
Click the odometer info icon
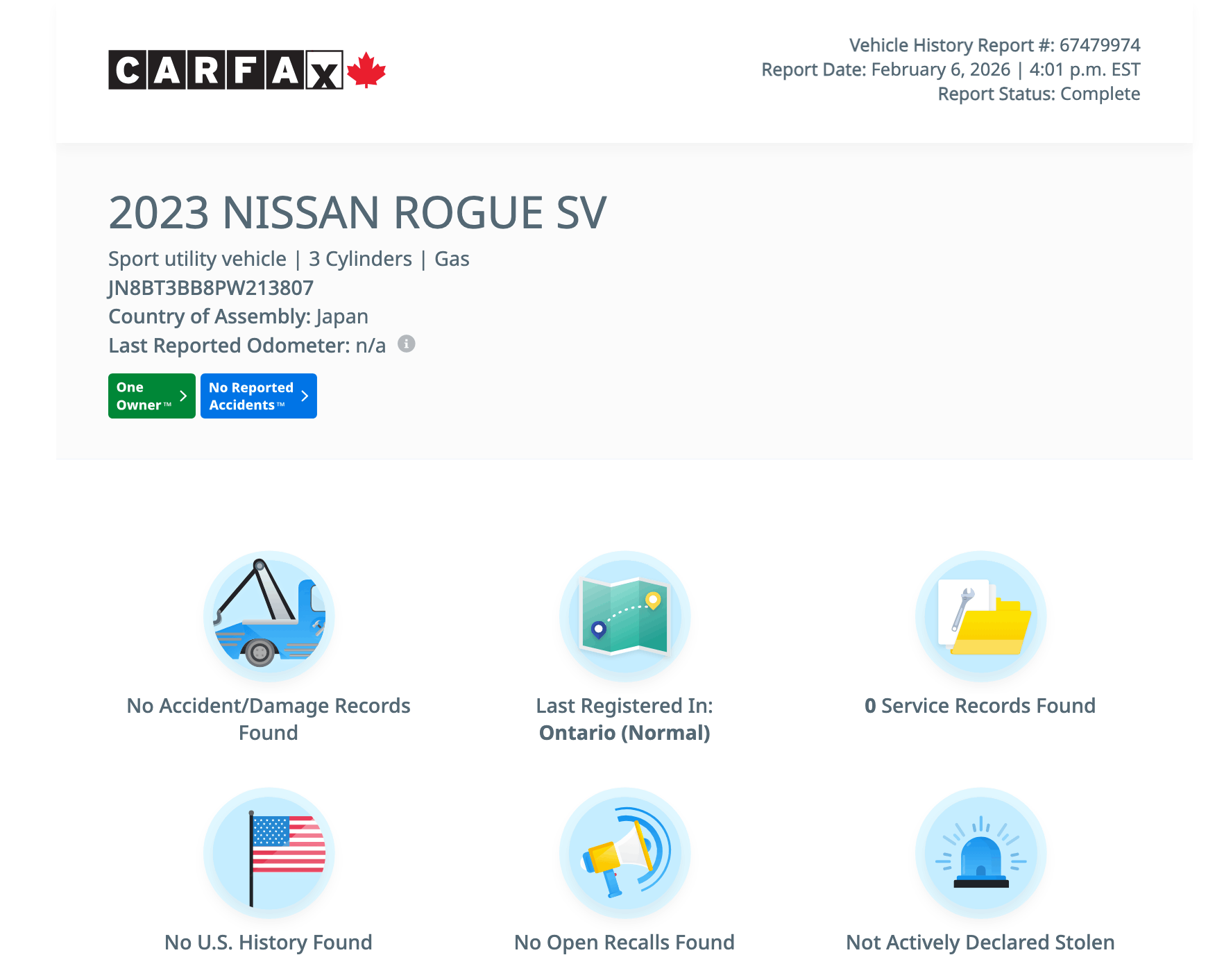407,344
